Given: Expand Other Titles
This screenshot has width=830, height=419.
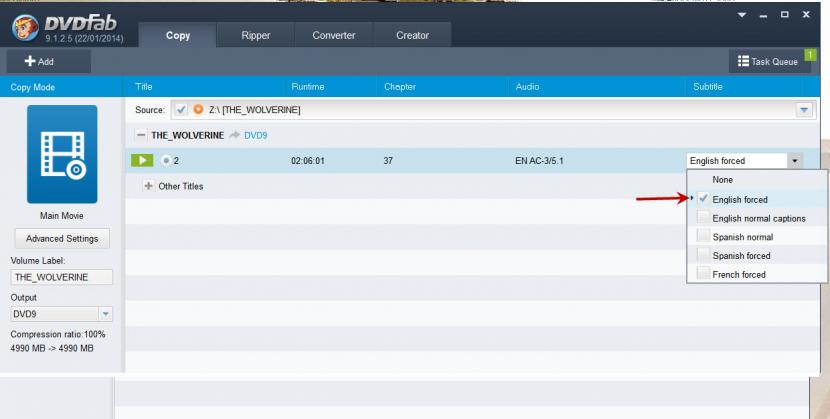Looking at the screenshot, I should 149,186.
